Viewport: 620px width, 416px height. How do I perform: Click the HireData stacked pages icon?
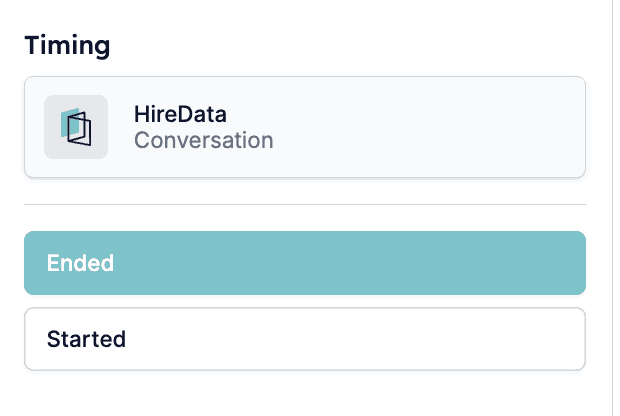(x=76, y=127)
